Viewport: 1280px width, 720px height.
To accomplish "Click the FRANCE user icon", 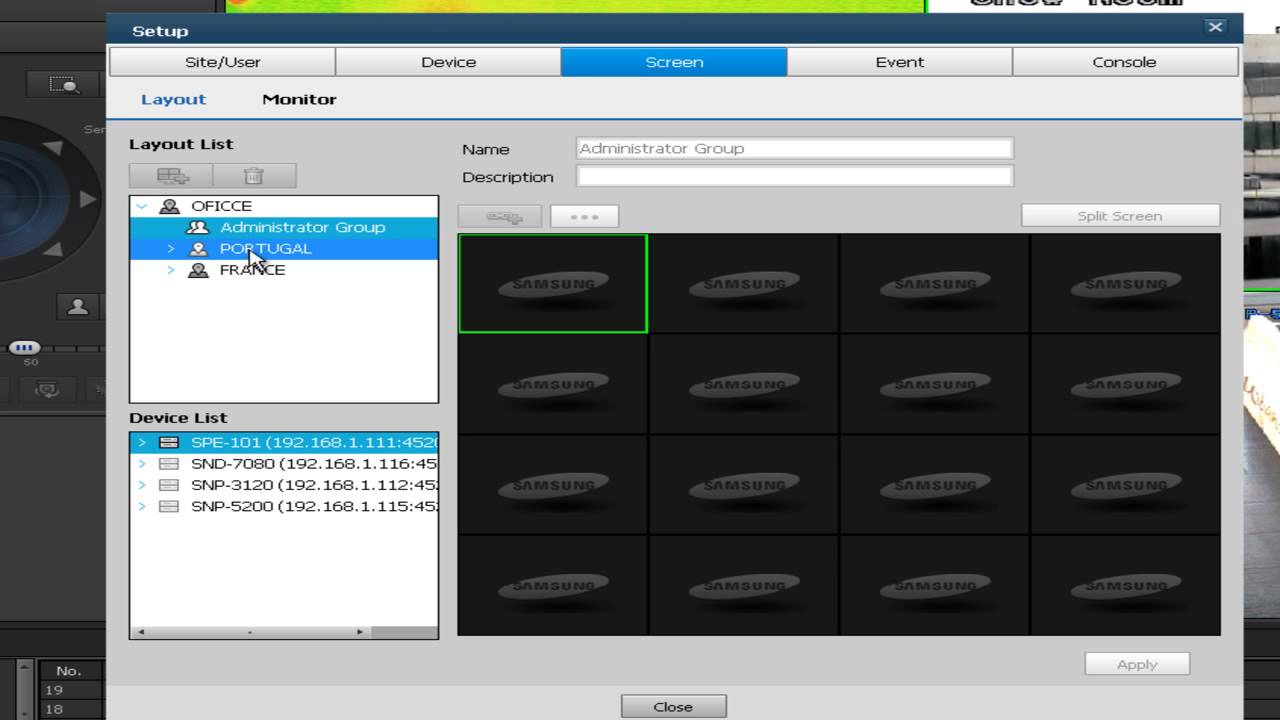I will (198, 270).
